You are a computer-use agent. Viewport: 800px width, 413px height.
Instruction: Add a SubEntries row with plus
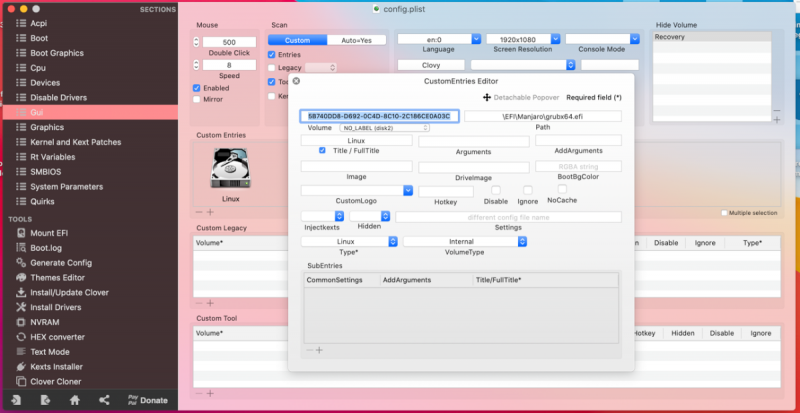click(x=319, y=350)
